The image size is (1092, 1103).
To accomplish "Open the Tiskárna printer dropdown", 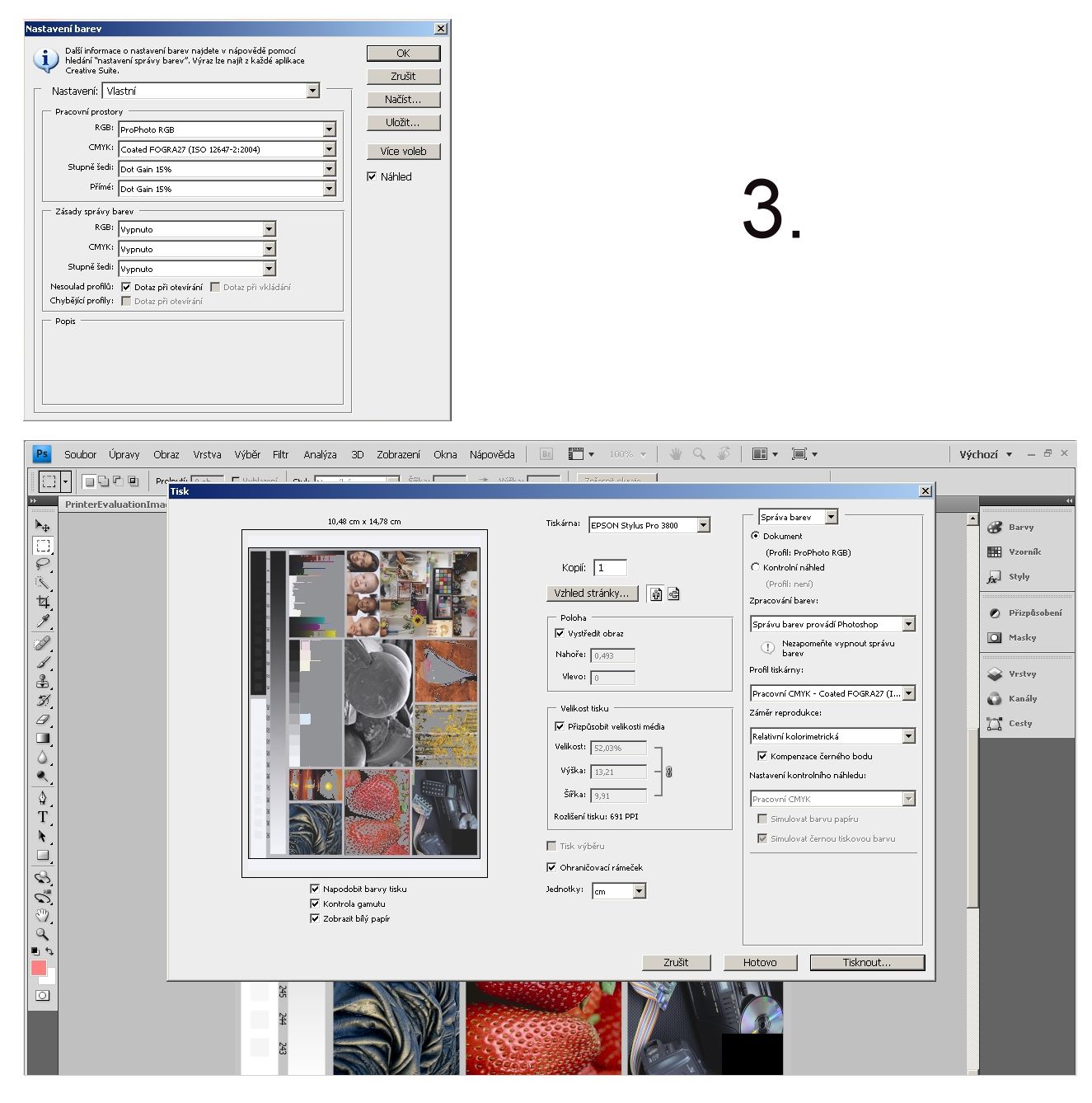I will pos(703,525).
